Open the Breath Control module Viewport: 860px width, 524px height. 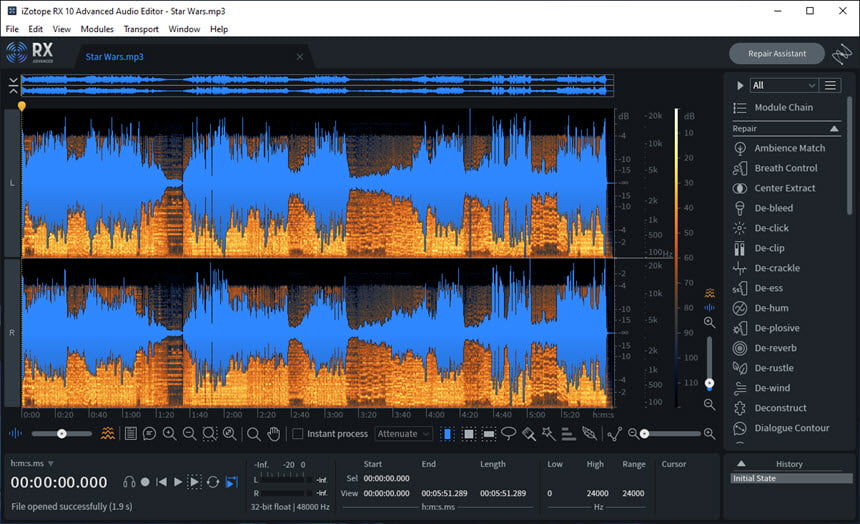(774, 168)
